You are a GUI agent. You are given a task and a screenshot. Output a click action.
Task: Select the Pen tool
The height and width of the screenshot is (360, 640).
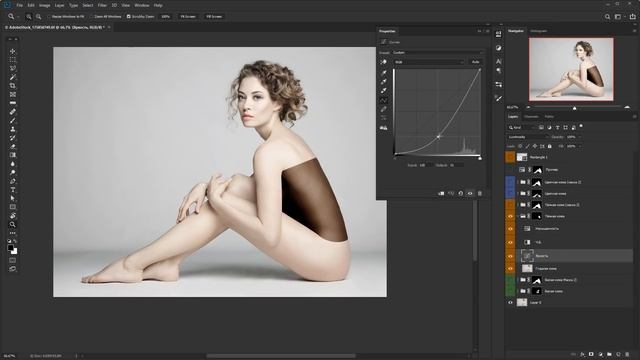13,181
